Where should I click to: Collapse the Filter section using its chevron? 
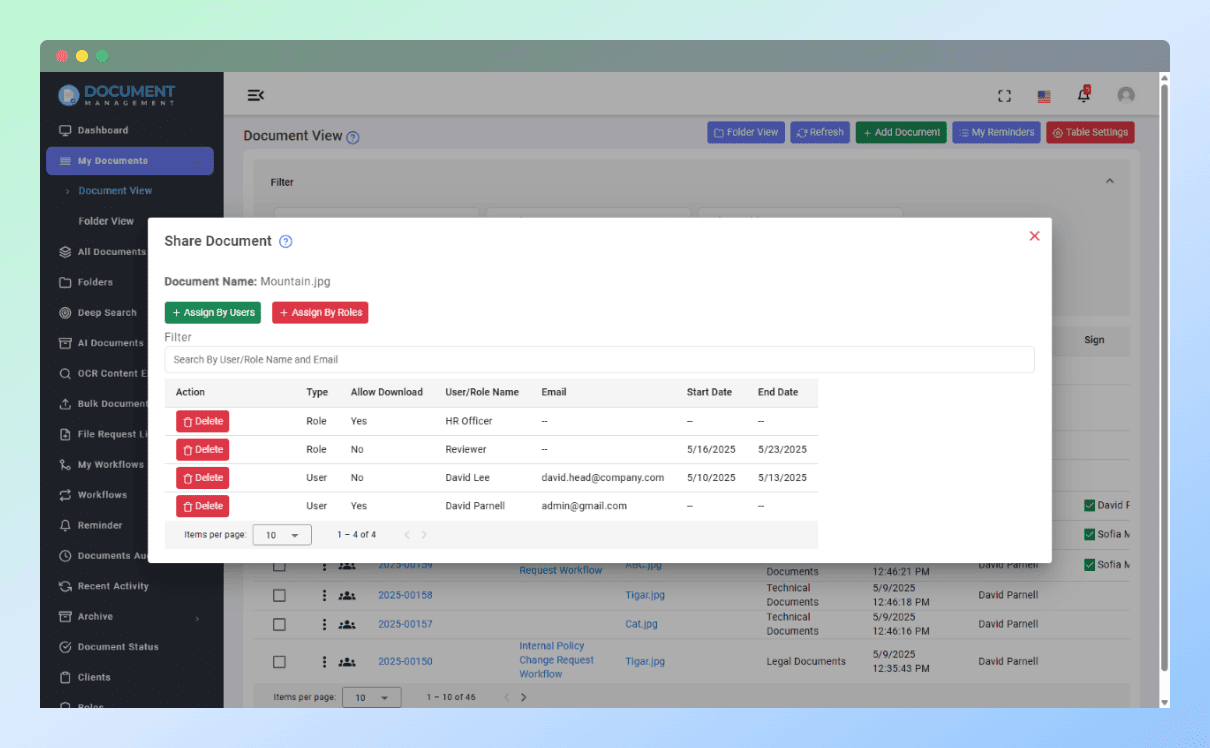[x=1108, y=181]
